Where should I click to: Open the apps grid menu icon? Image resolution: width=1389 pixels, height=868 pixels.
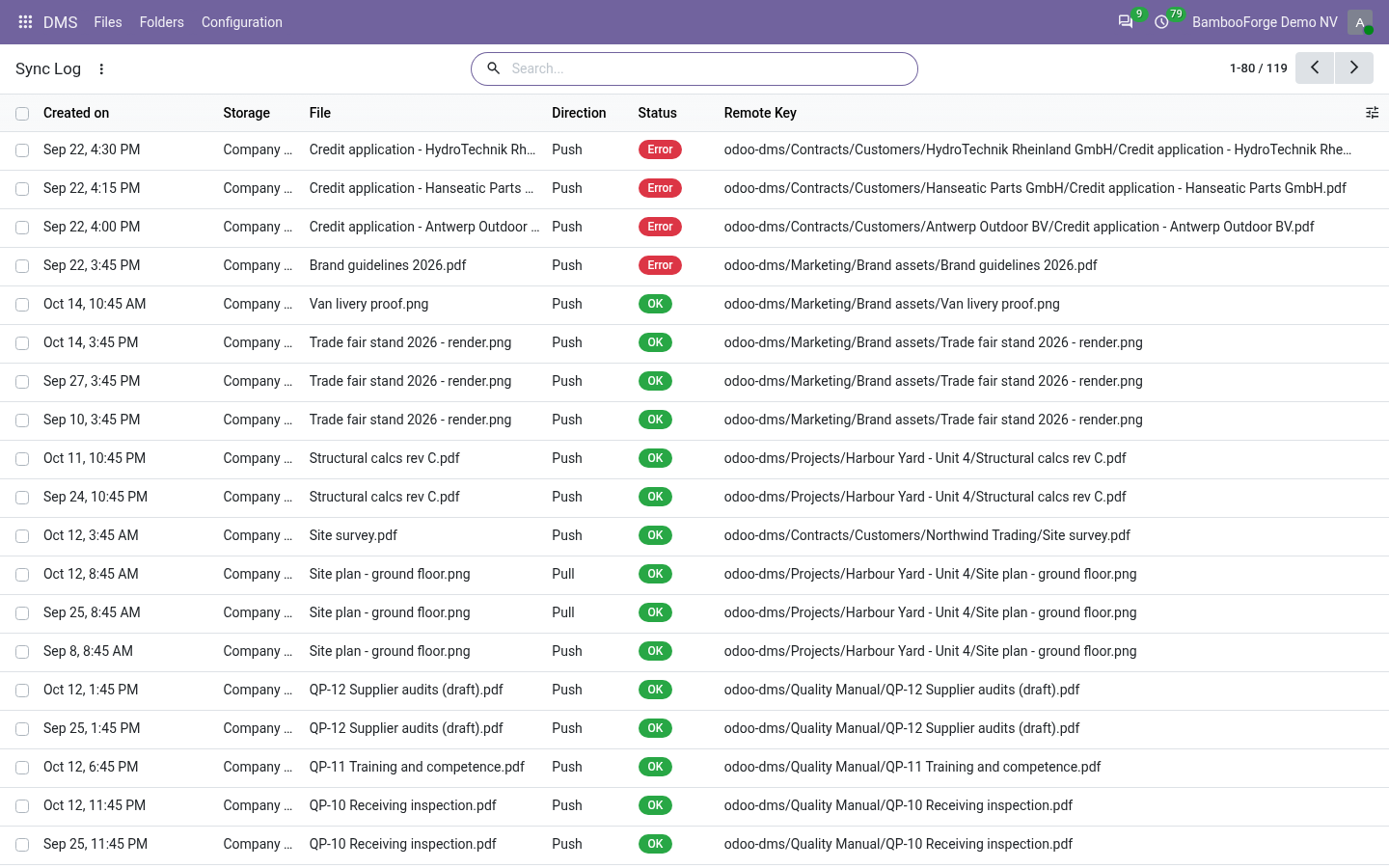[25, 21]
